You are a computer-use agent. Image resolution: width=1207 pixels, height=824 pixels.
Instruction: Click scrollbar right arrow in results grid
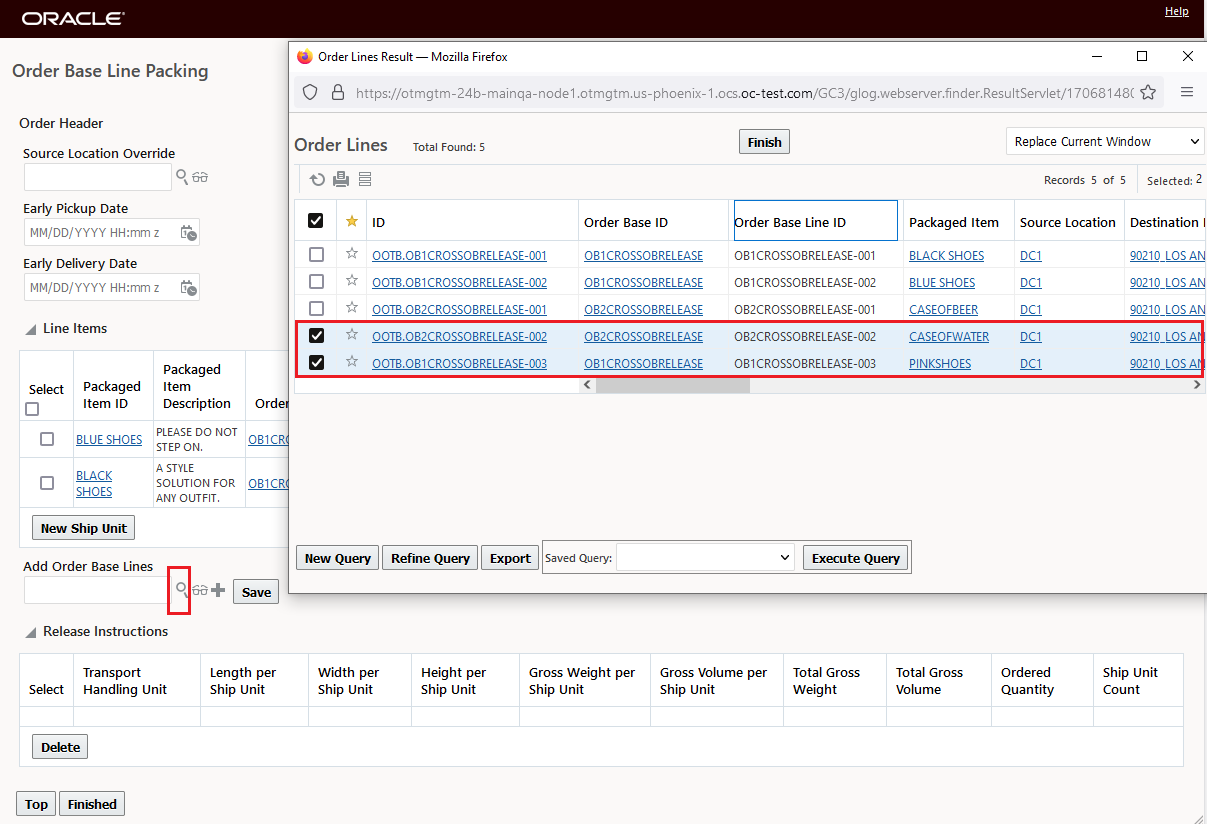click(1197, 384)
